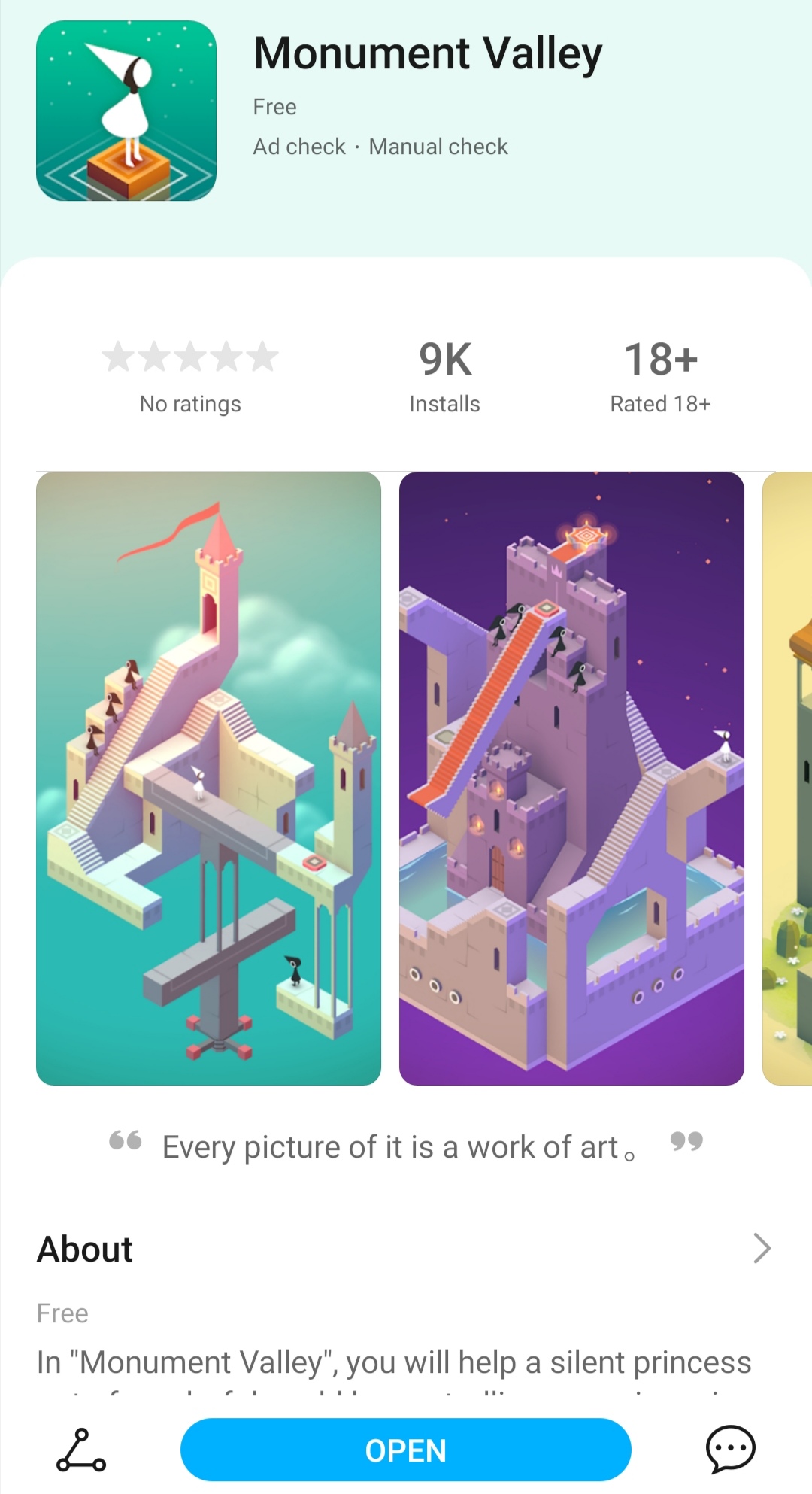812x1494 pixels.
Task: Tap the 9K Installs stat
Action: pos(444,376)
